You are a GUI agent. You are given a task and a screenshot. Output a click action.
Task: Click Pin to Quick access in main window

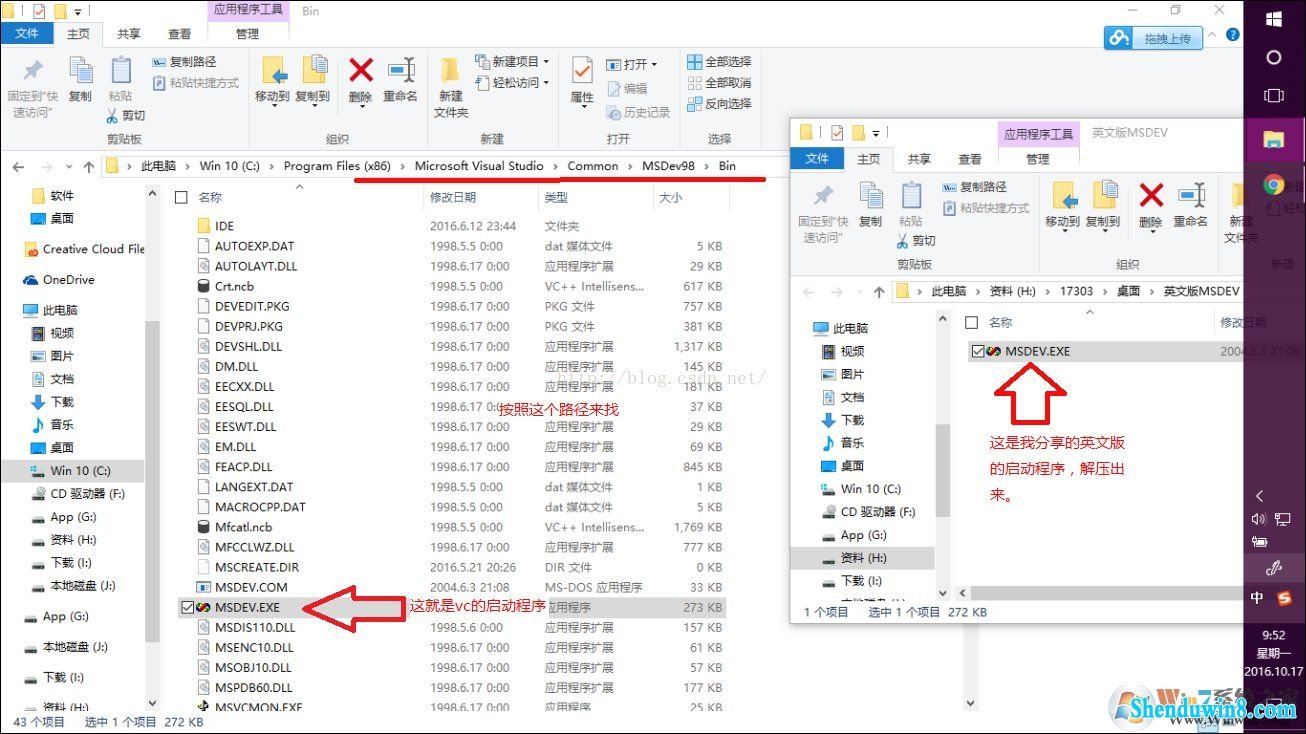click(x=32, y=88)
